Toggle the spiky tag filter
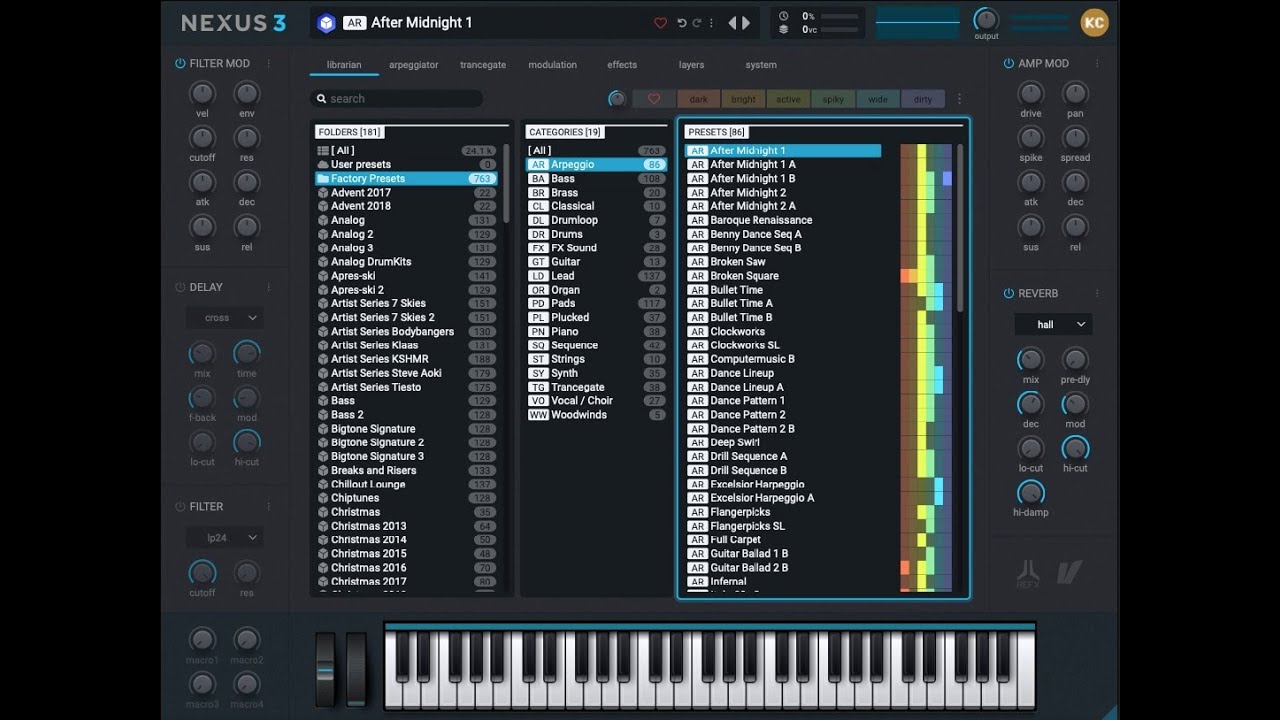1280x720 pixels. pos(833,99)
